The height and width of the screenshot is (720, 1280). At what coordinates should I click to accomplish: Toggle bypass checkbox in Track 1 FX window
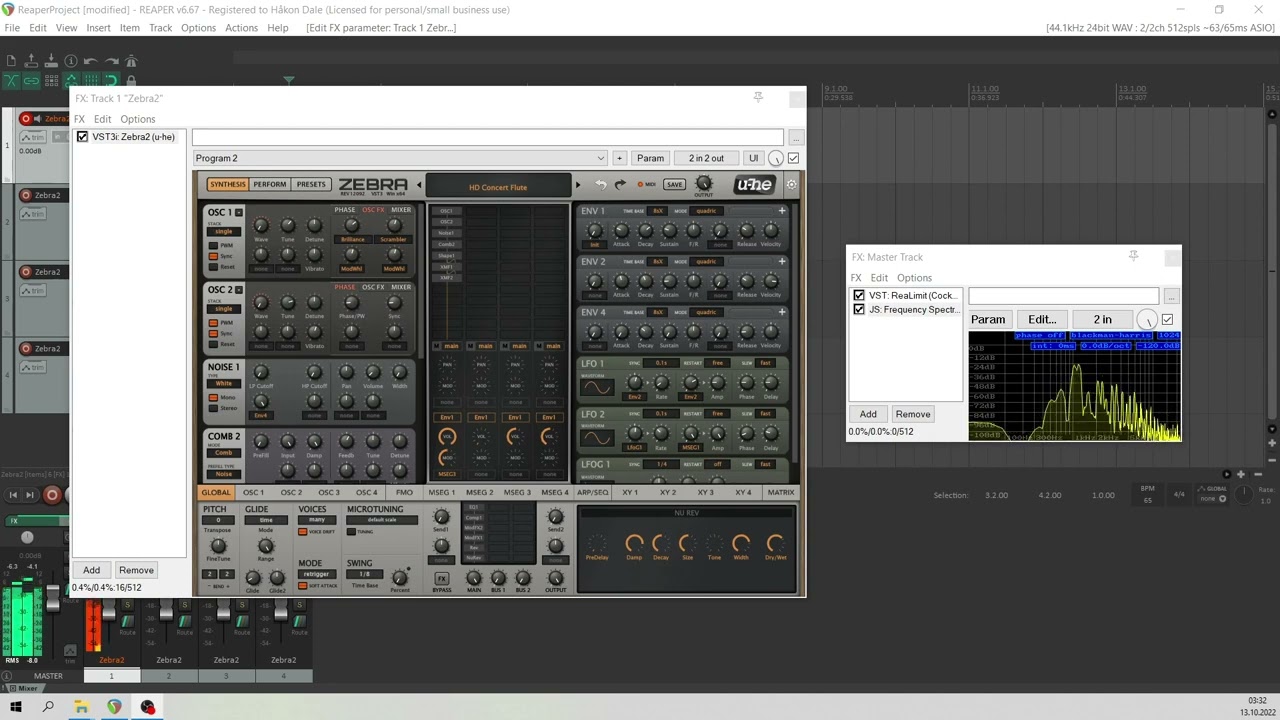point(794,158)
